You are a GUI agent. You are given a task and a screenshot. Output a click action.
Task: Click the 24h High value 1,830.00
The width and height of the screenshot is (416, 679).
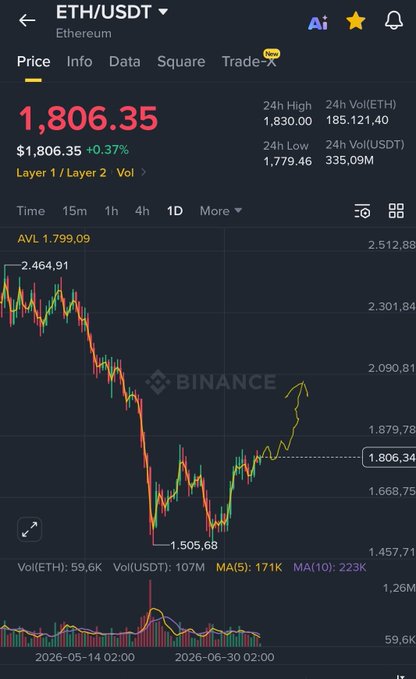[x=288, y=121]
